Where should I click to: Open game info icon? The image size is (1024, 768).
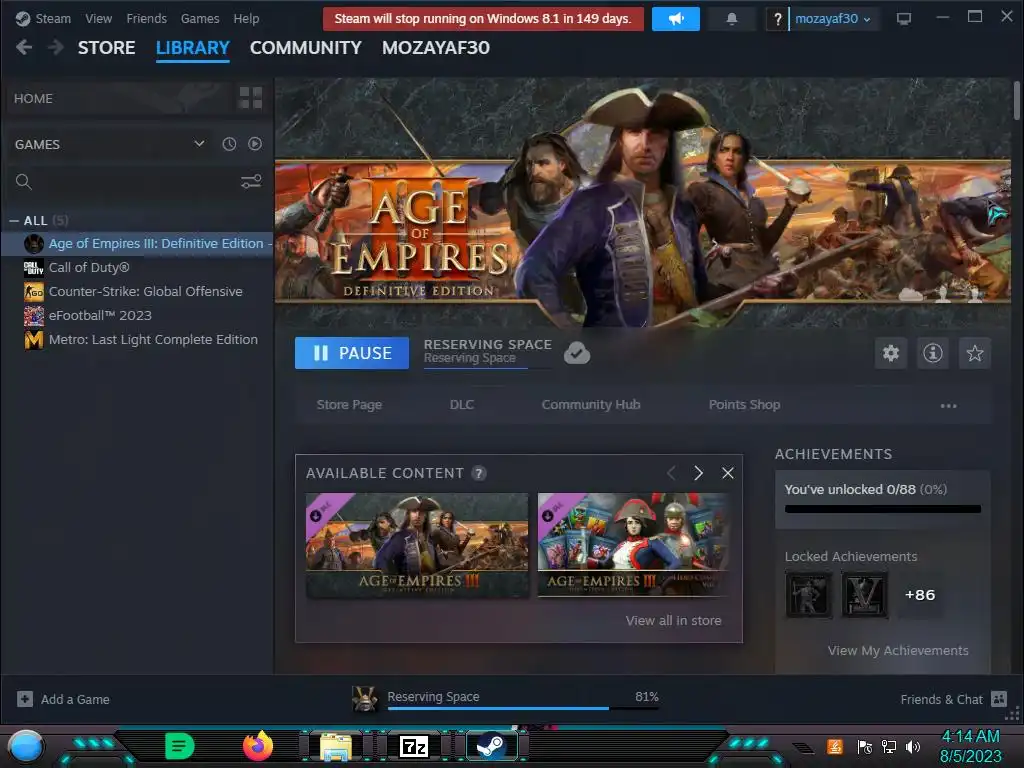pos(933,353)
